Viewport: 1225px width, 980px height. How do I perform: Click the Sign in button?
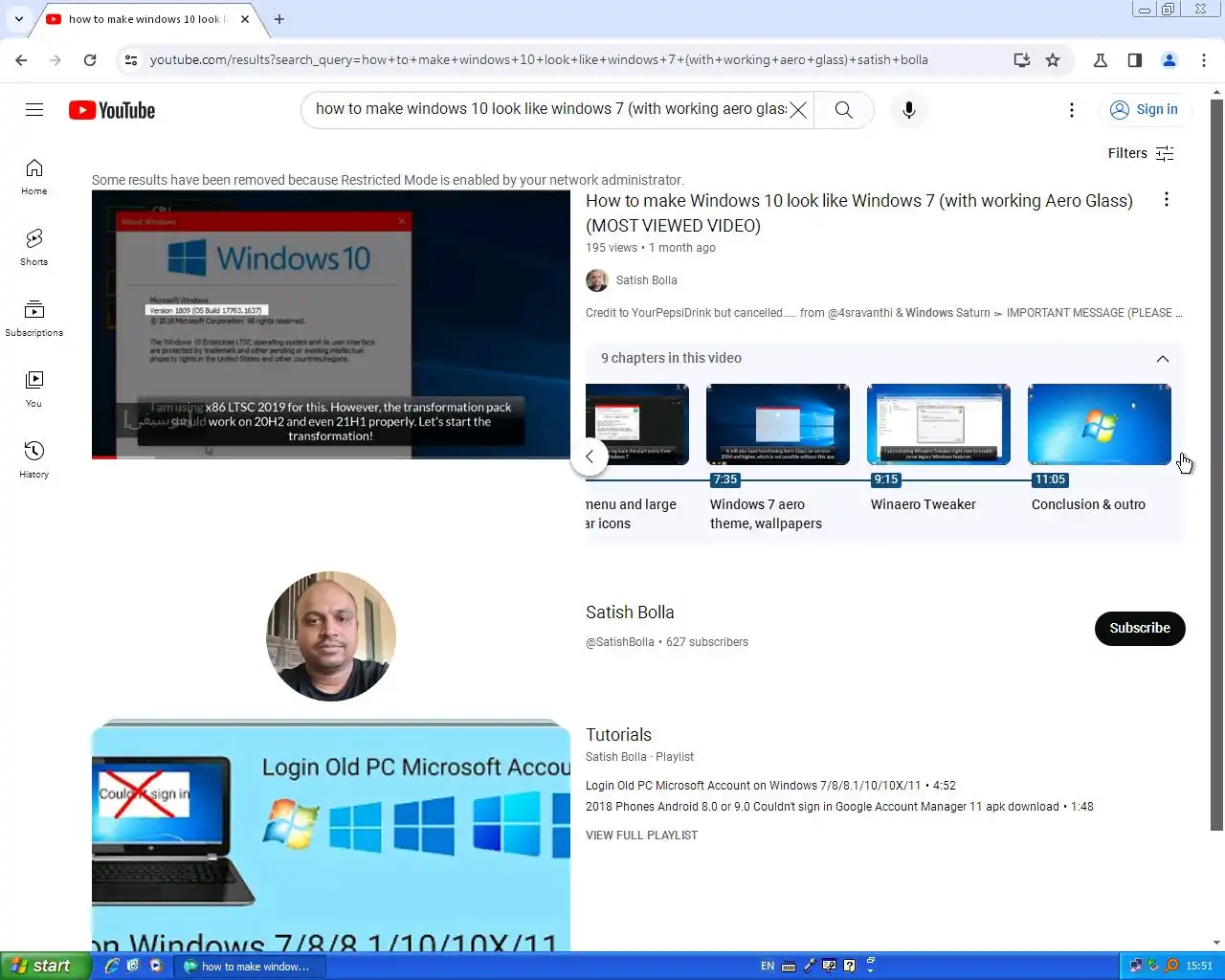(1145, 110)
